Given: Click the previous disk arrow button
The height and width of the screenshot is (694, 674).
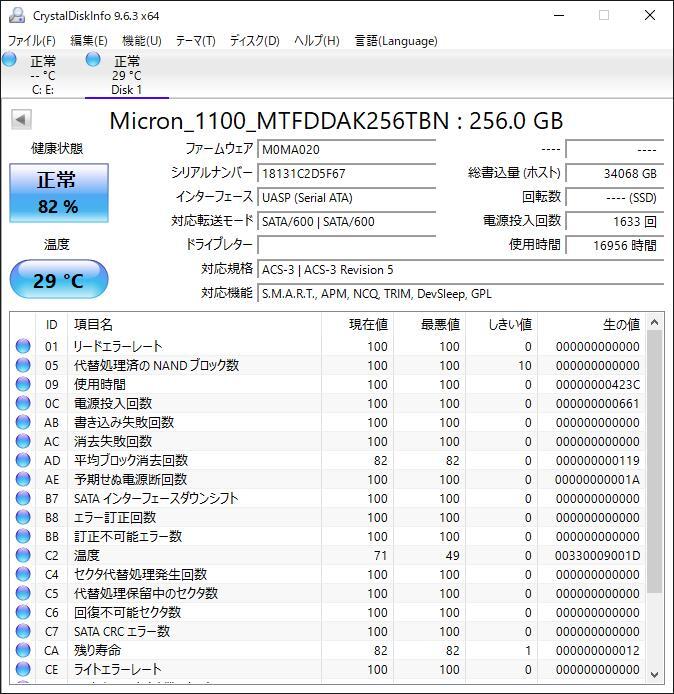Looking at the screenshot, I should pos(21,120).
